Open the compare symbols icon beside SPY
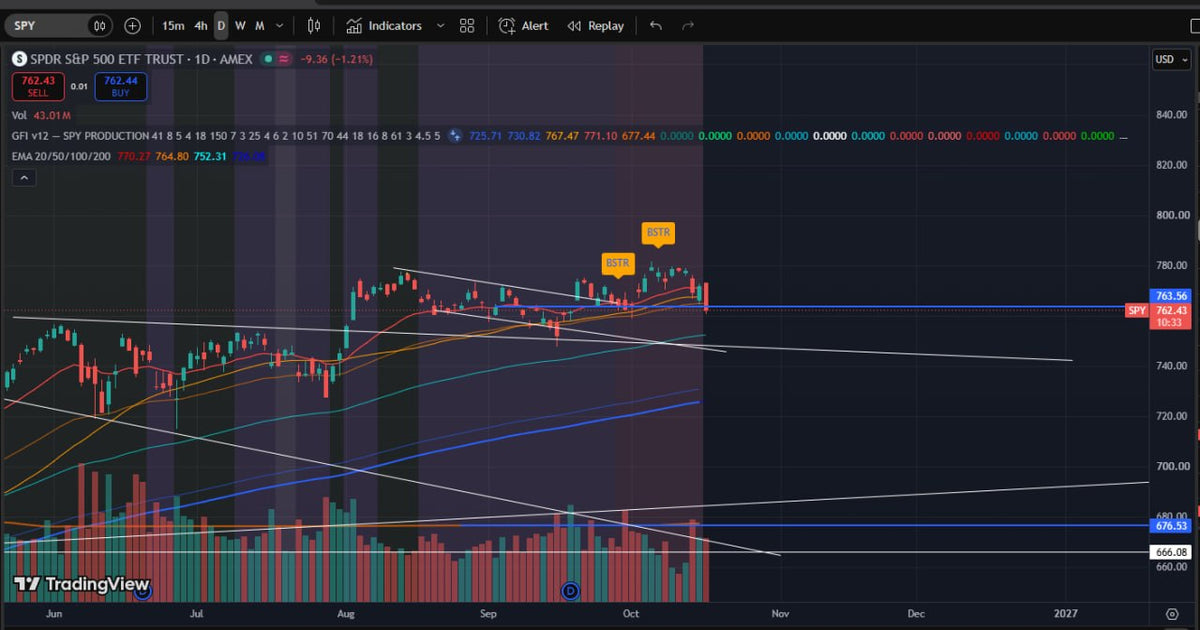Image resolution: width=1200 pixels, height=630 pixels. (100, 26)
